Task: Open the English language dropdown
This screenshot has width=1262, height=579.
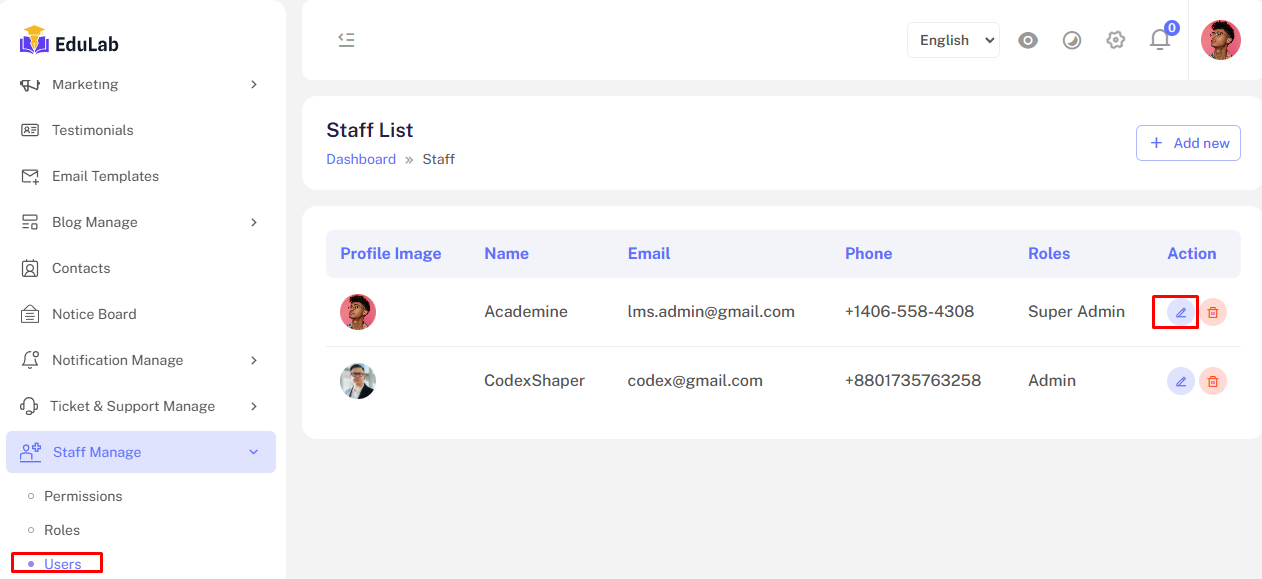Action: click(953, 40)
